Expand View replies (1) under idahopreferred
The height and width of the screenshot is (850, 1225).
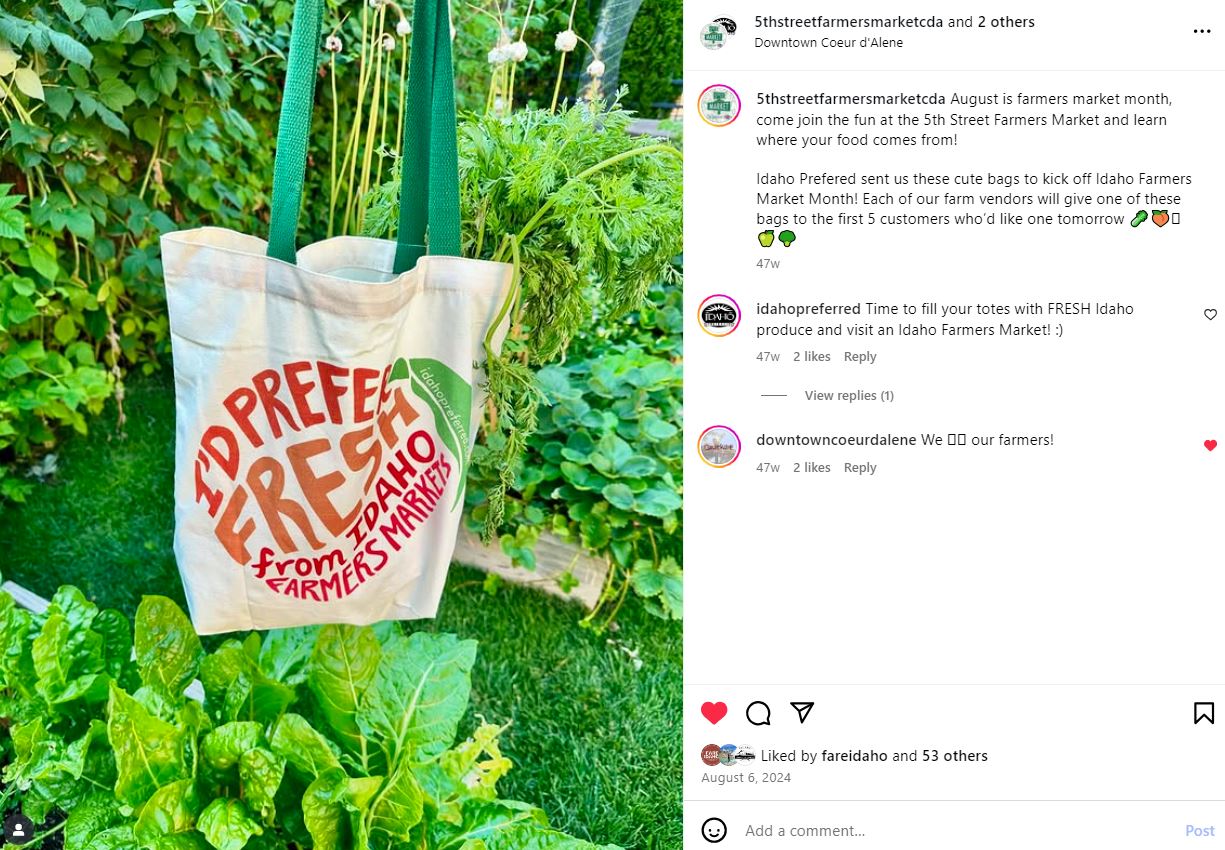[x=849, y=396]
